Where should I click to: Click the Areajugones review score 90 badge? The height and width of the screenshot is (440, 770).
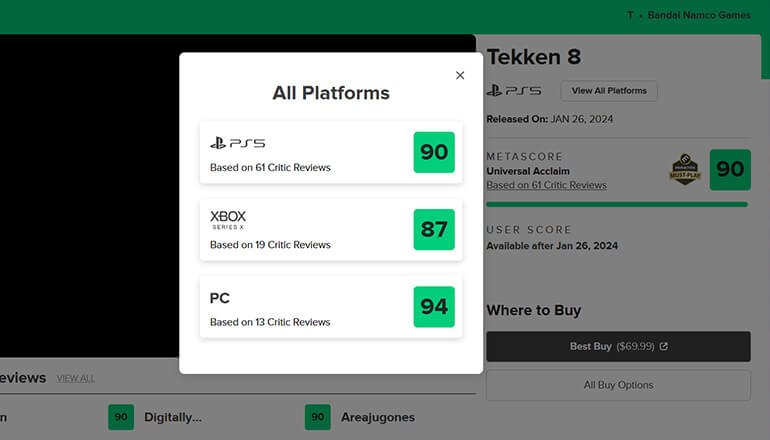pyautogui.click(x=318, y=417)
